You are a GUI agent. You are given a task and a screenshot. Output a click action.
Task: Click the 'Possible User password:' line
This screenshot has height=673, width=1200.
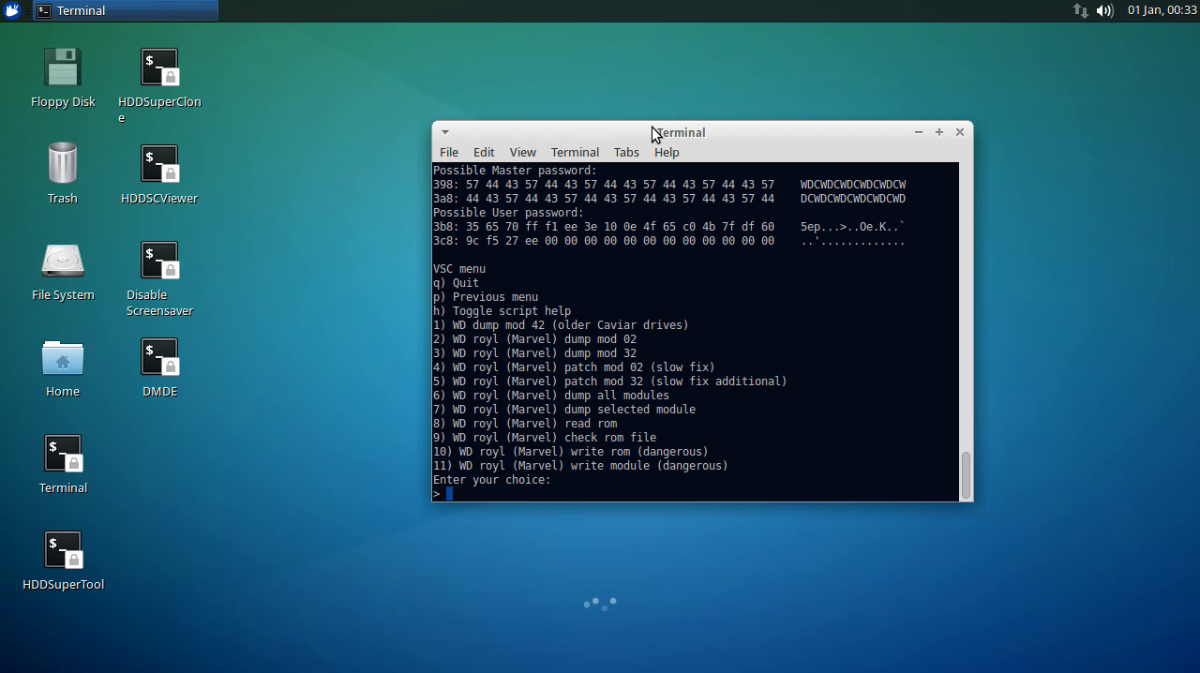click(x=508, y=213)
